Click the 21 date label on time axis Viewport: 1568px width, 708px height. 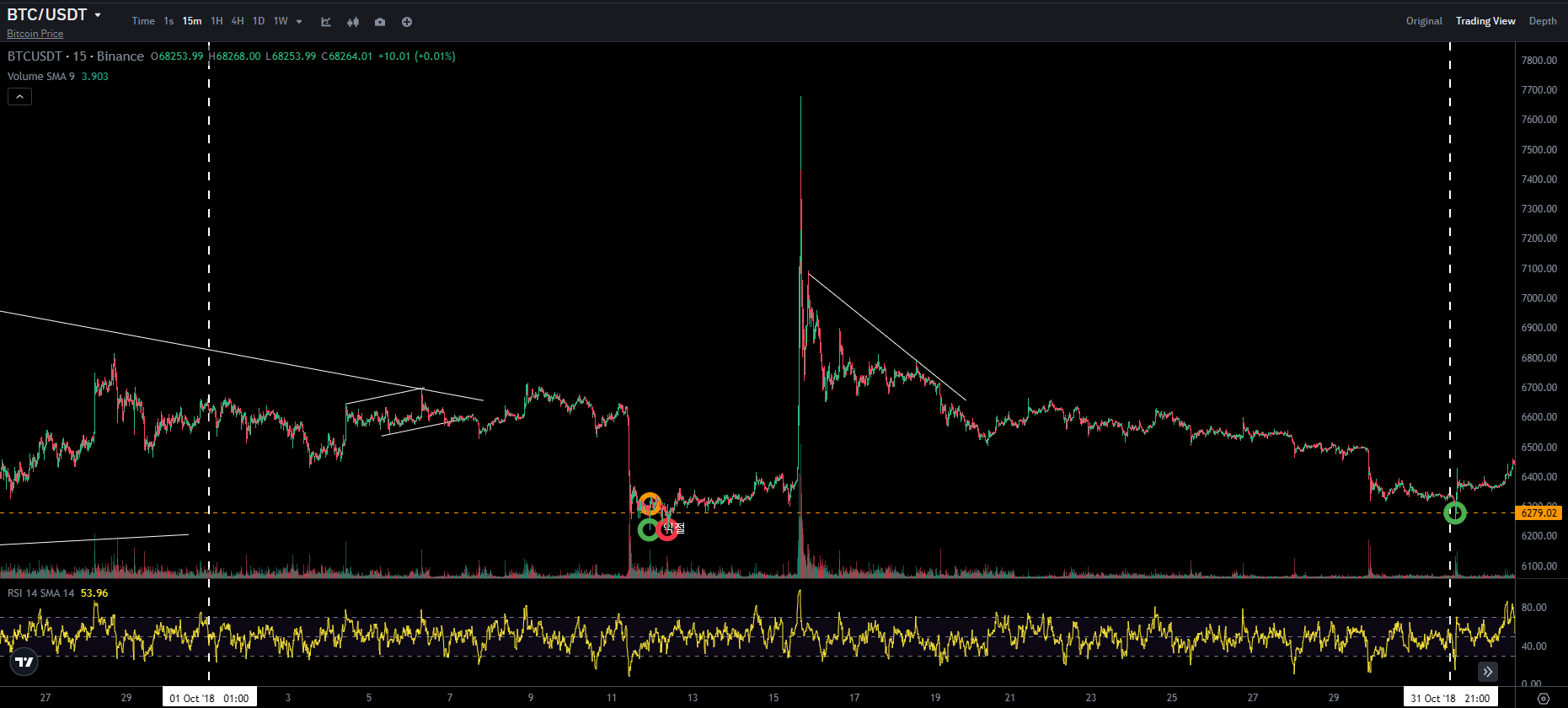[x=1010, y=698]
